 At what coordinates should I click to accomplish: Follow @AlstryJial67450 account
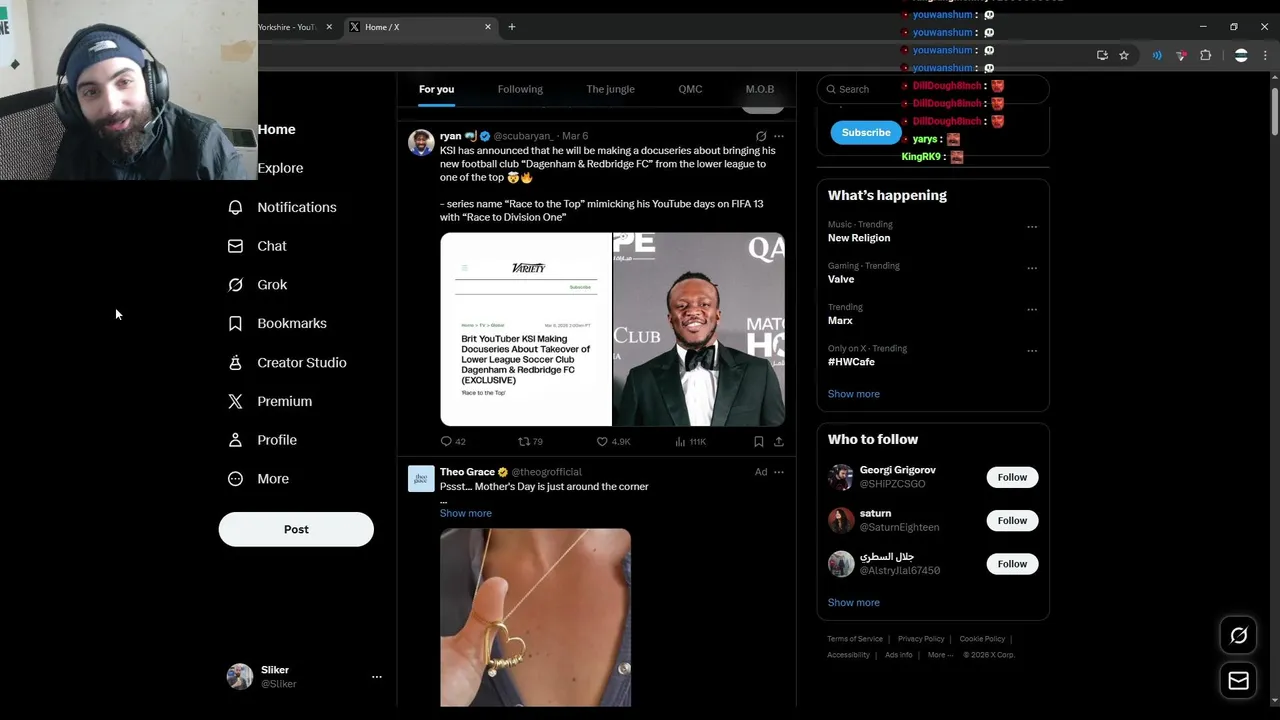(x=1012, y=564)
